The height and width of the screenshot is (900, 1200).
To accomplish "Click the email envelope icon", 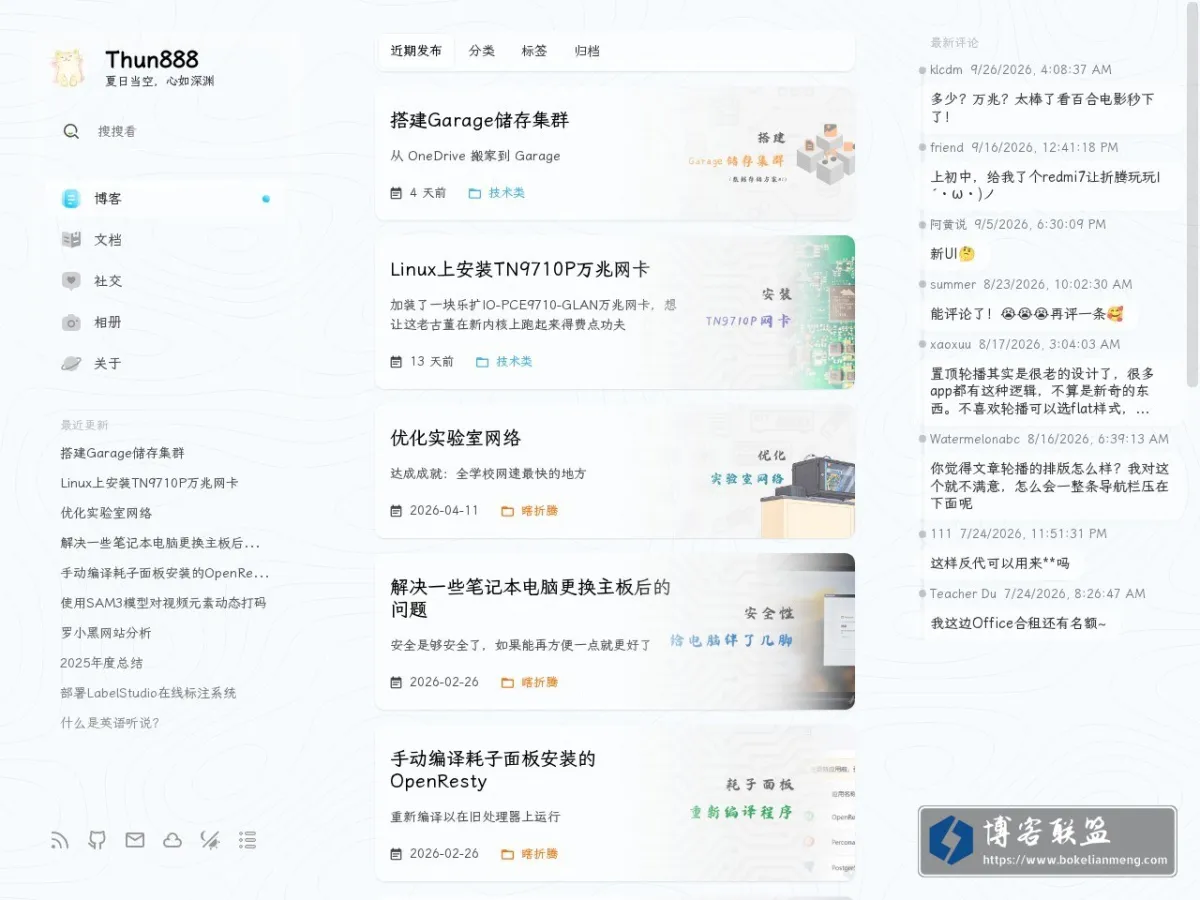I will pyautogui.click(x=135, y=840).
